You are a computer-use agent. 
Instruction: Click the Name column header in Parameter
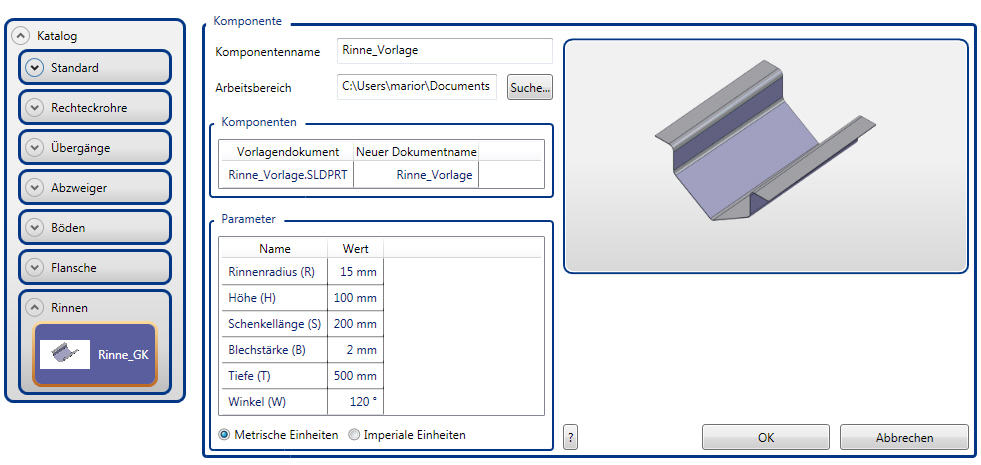coord(274,248)
